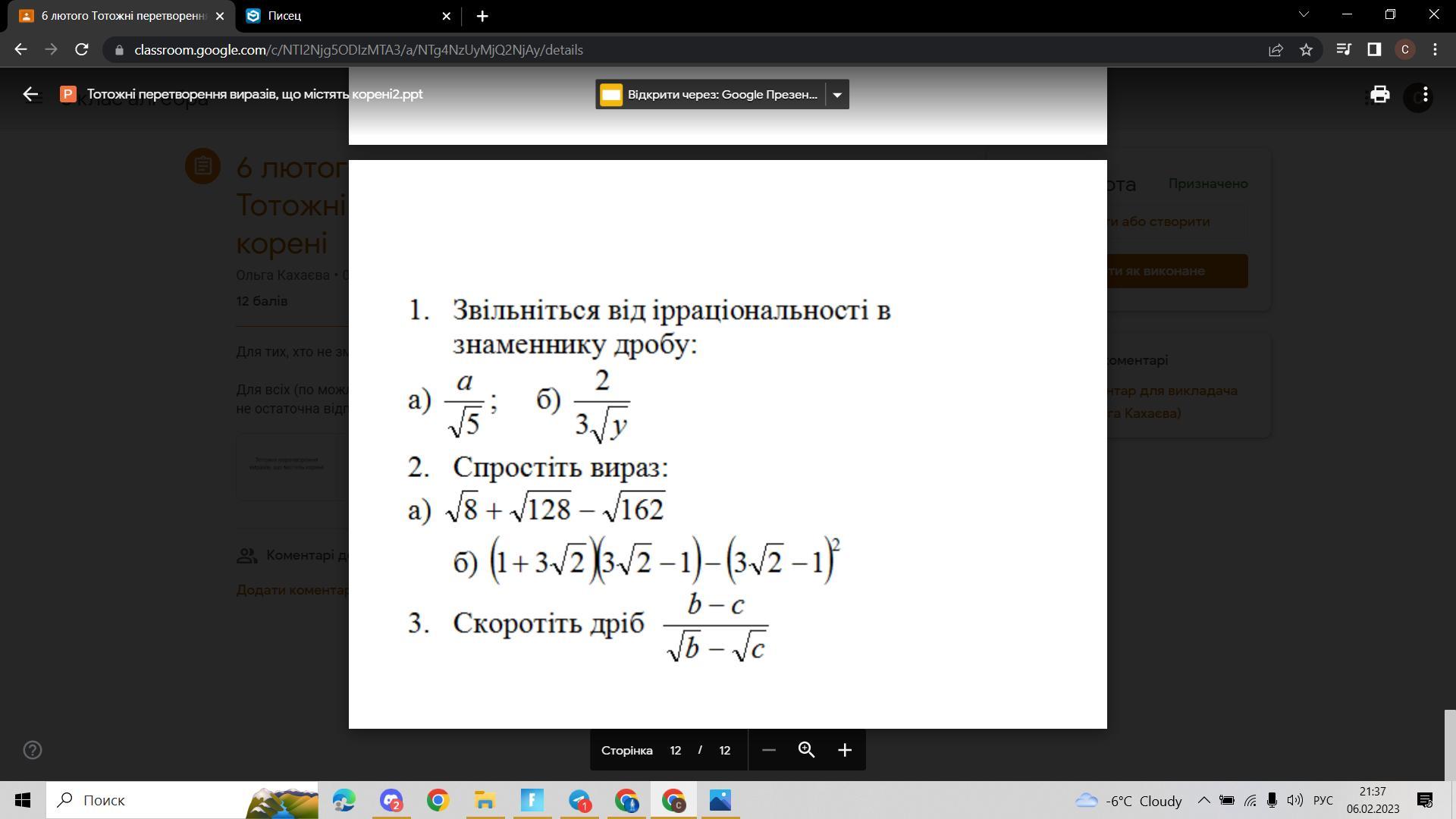The width and height of the screenshot is (1456, 819).
Task: Open Telegram from the taskbar
Action: point(579,800)
